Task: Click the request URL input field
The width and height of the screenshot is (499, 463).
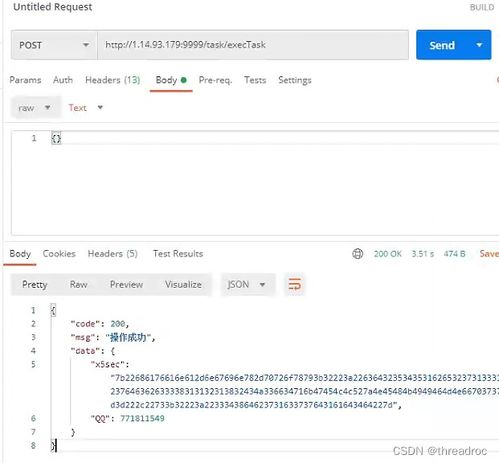Action: pos(253,45)
